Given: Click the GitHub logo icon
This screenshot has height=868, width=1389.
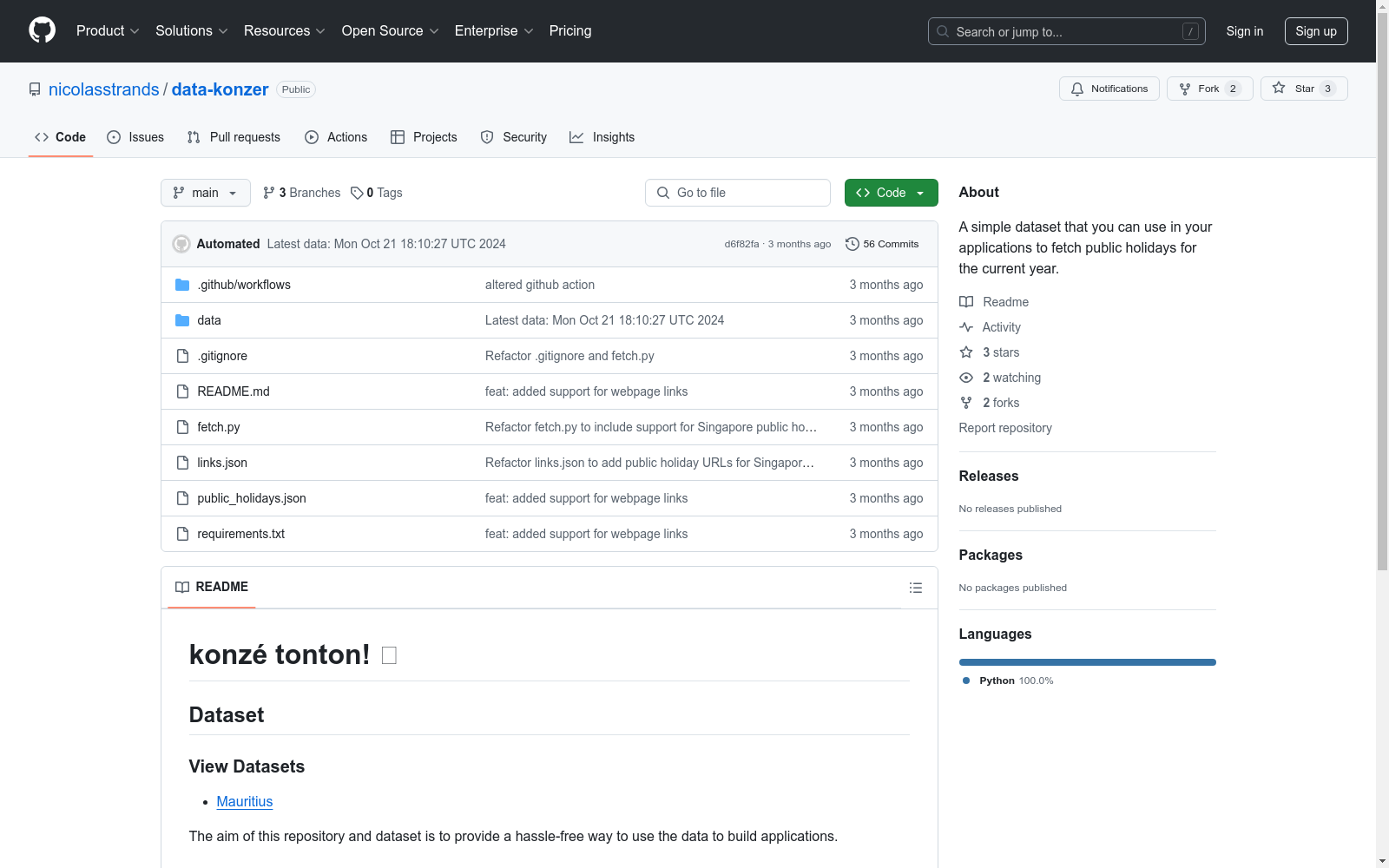Looking at the screenshot, I should (42, 30).
